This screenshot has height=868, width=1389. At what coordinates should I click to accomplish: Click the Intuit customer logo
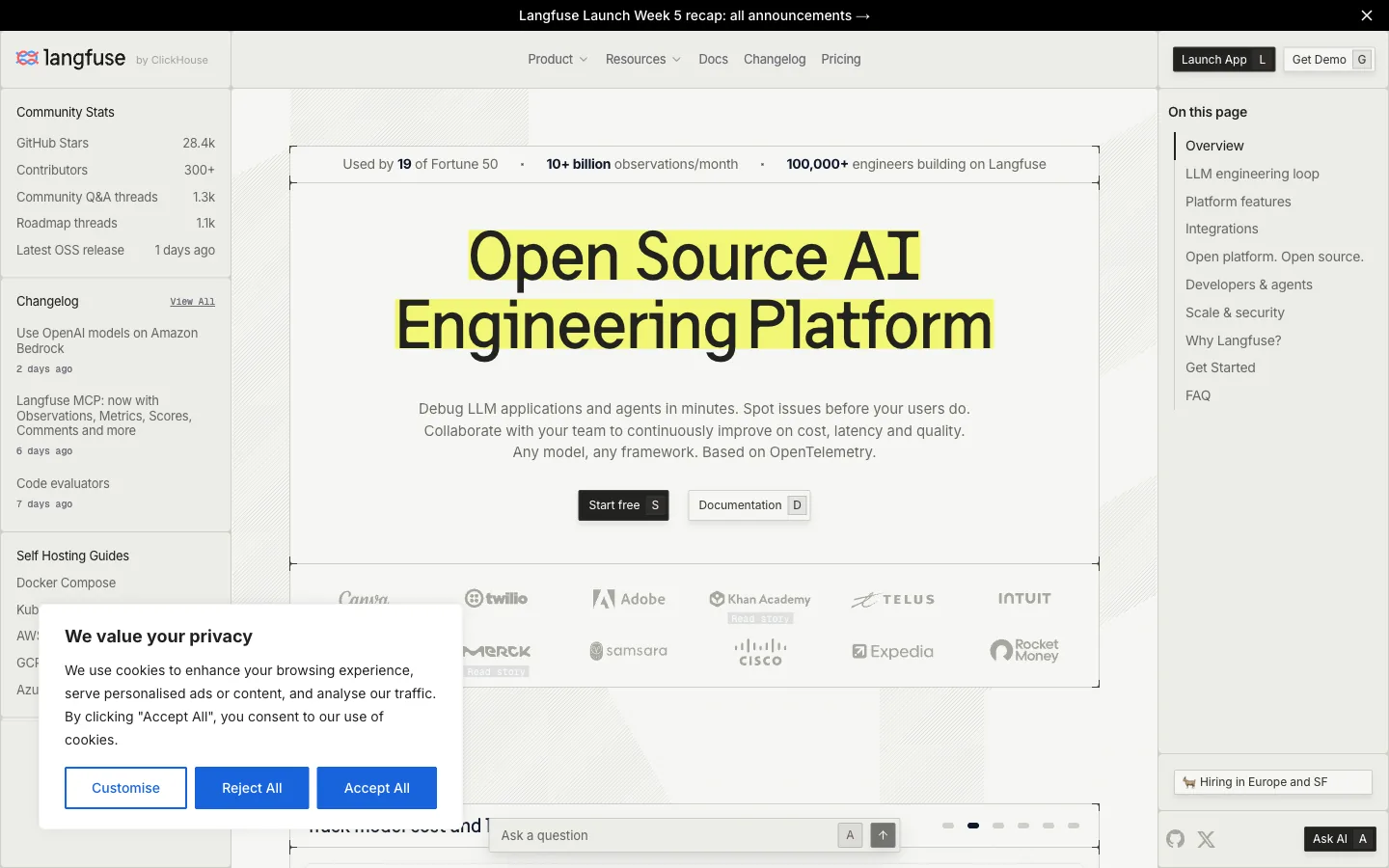1024,599
